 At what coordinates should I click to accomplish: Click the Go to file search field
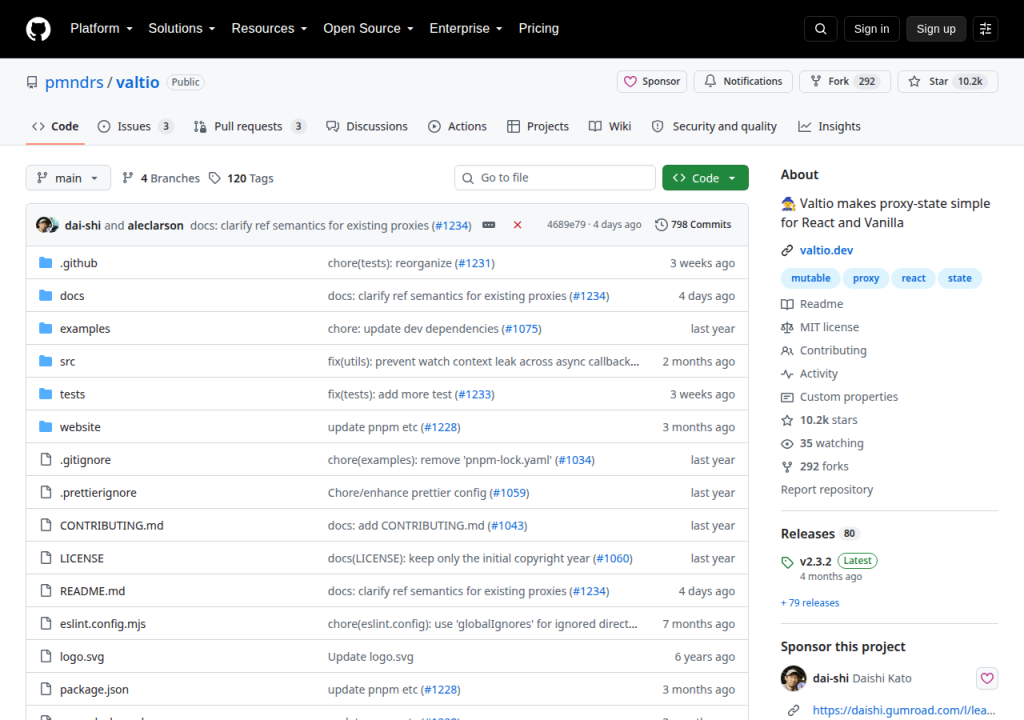click(x=554, y=178)
